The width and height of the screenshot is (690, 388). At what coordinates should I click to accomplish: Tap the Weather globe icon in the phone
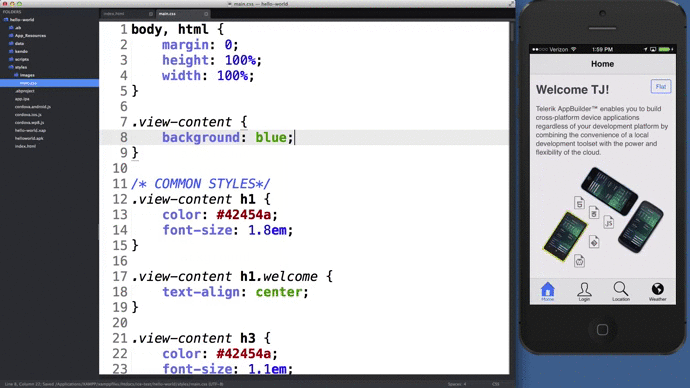tap(657, 289)
